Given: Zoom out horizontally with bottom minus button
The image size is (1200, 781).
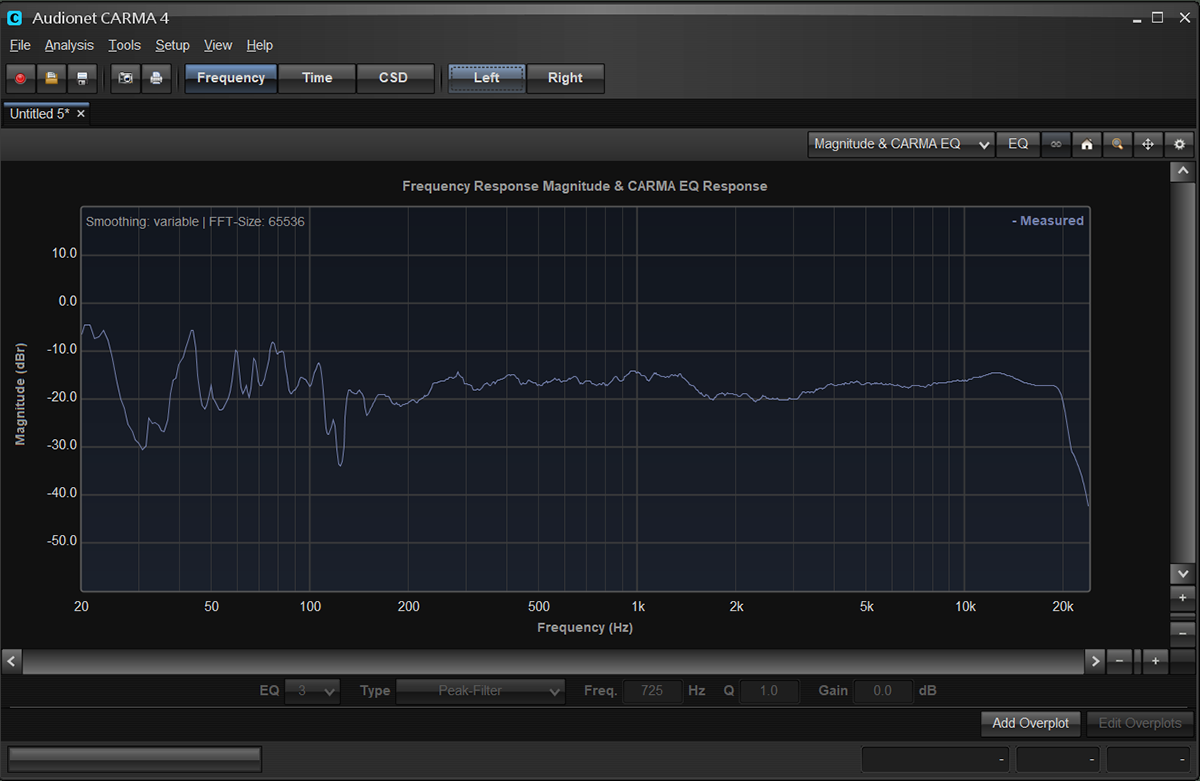Looking at the screenshot, I should 1120,661.
